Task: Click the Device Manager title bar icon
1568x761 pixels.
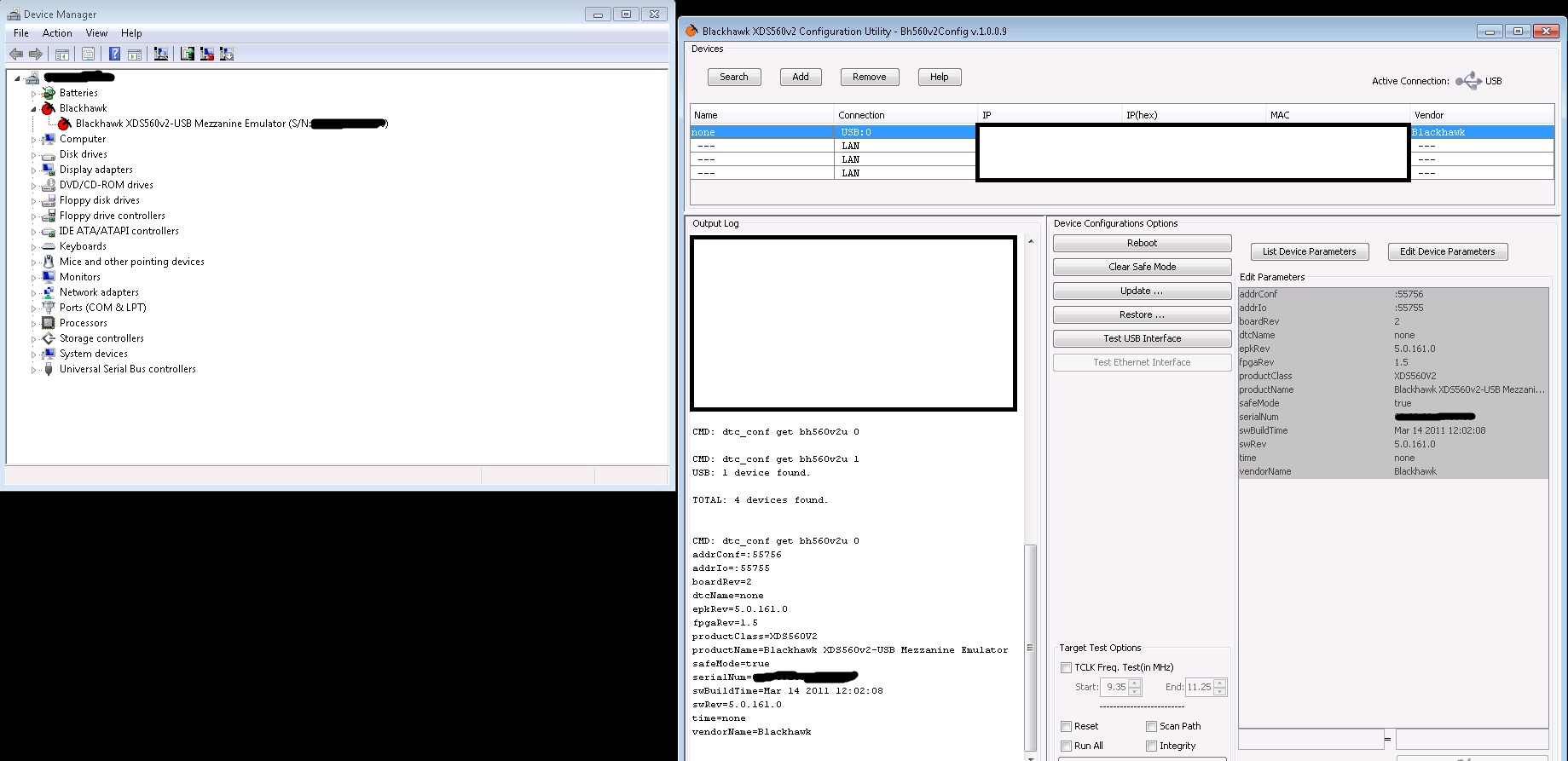Action: 14,14
